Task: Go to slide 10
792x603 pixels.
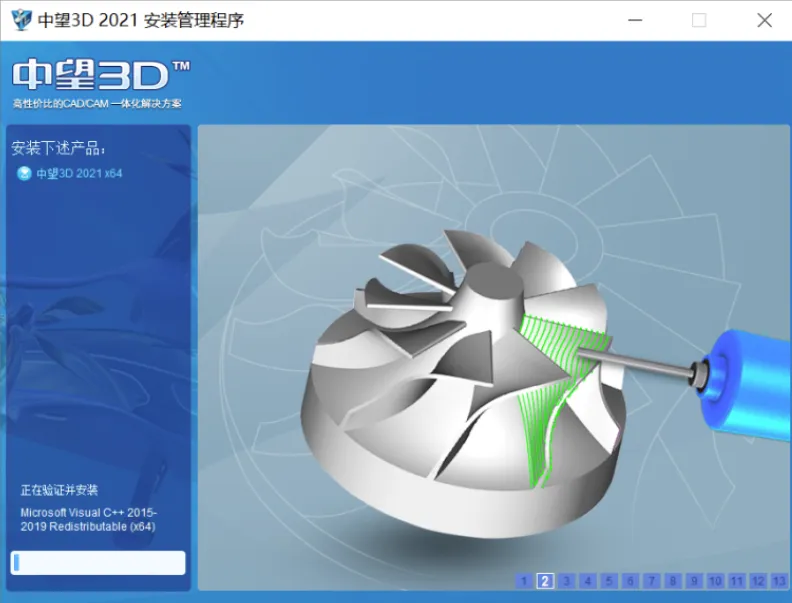Action: [715, 581]
